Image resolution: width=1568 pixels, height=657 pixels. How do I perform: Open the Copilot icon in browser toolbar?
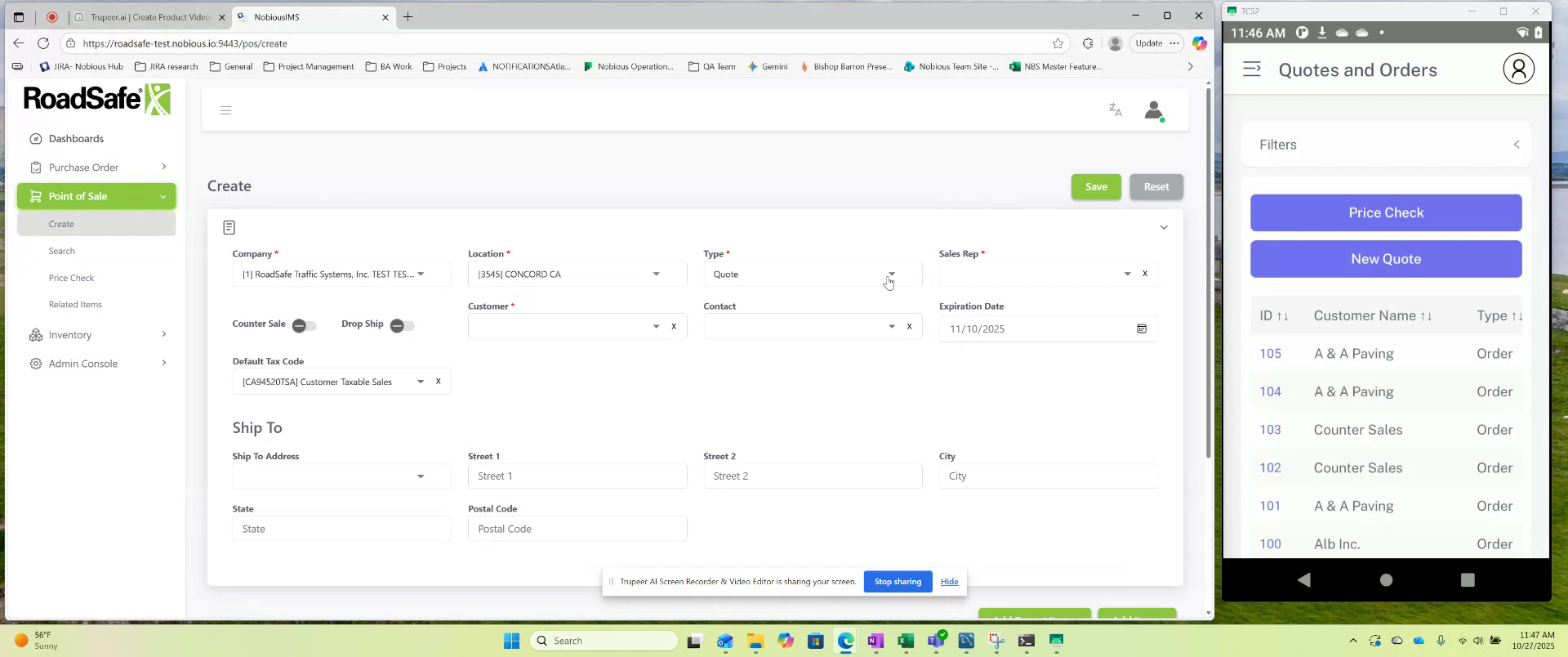[1199, 43]
